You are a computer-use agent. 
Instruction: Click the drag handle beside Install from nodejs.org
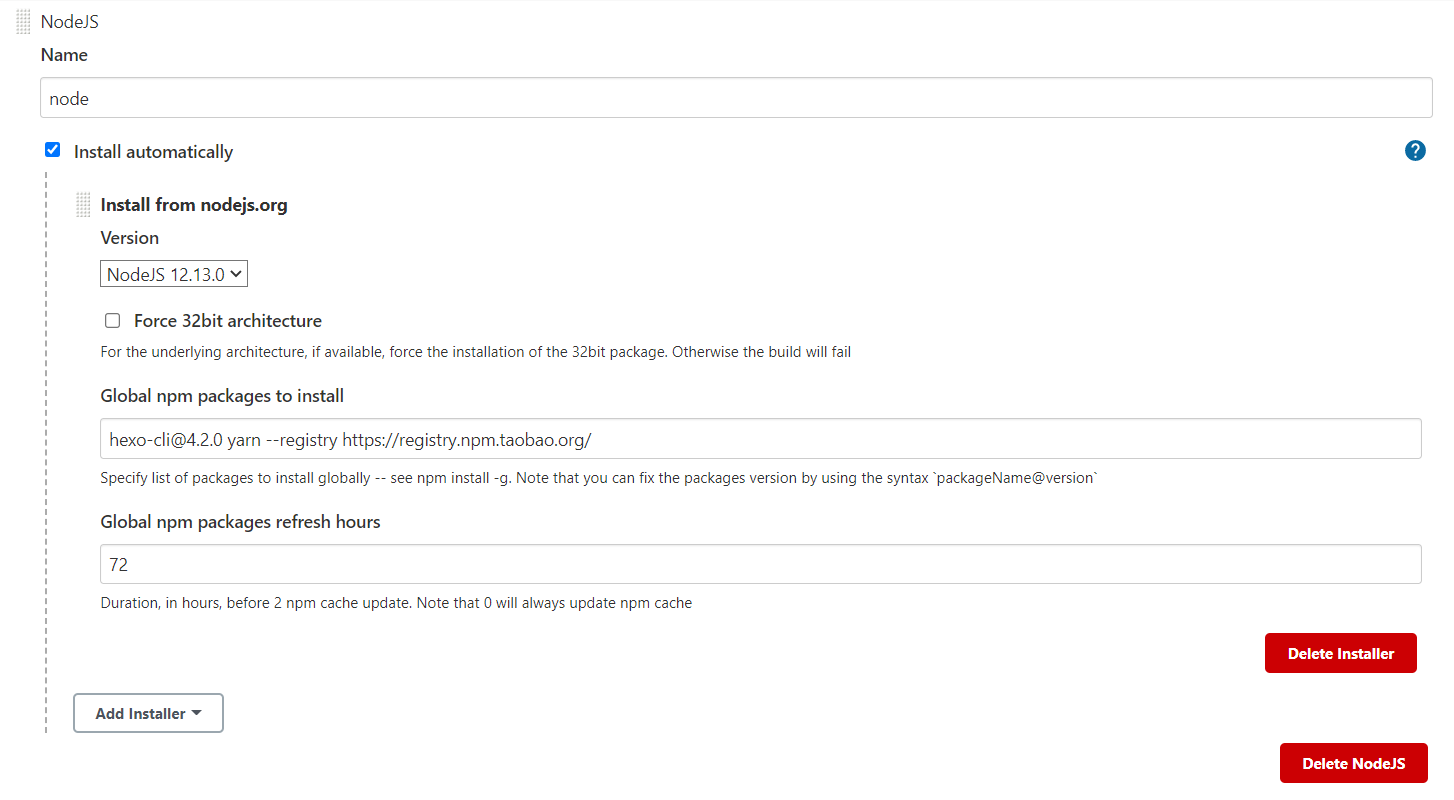pos(84,205)
